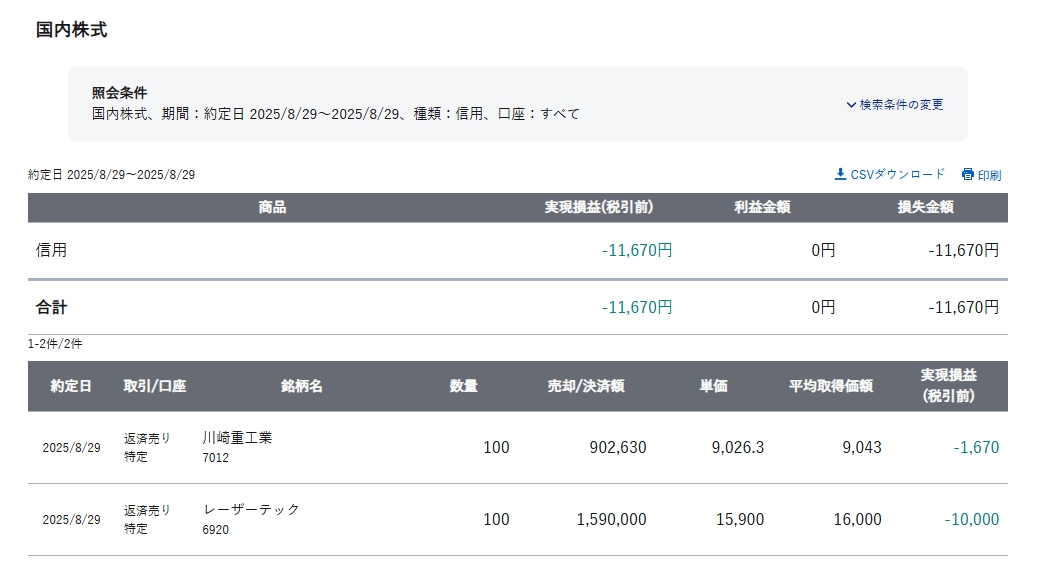Select the 合計 row label
The image size is (1054, 563).
[51, 307]
